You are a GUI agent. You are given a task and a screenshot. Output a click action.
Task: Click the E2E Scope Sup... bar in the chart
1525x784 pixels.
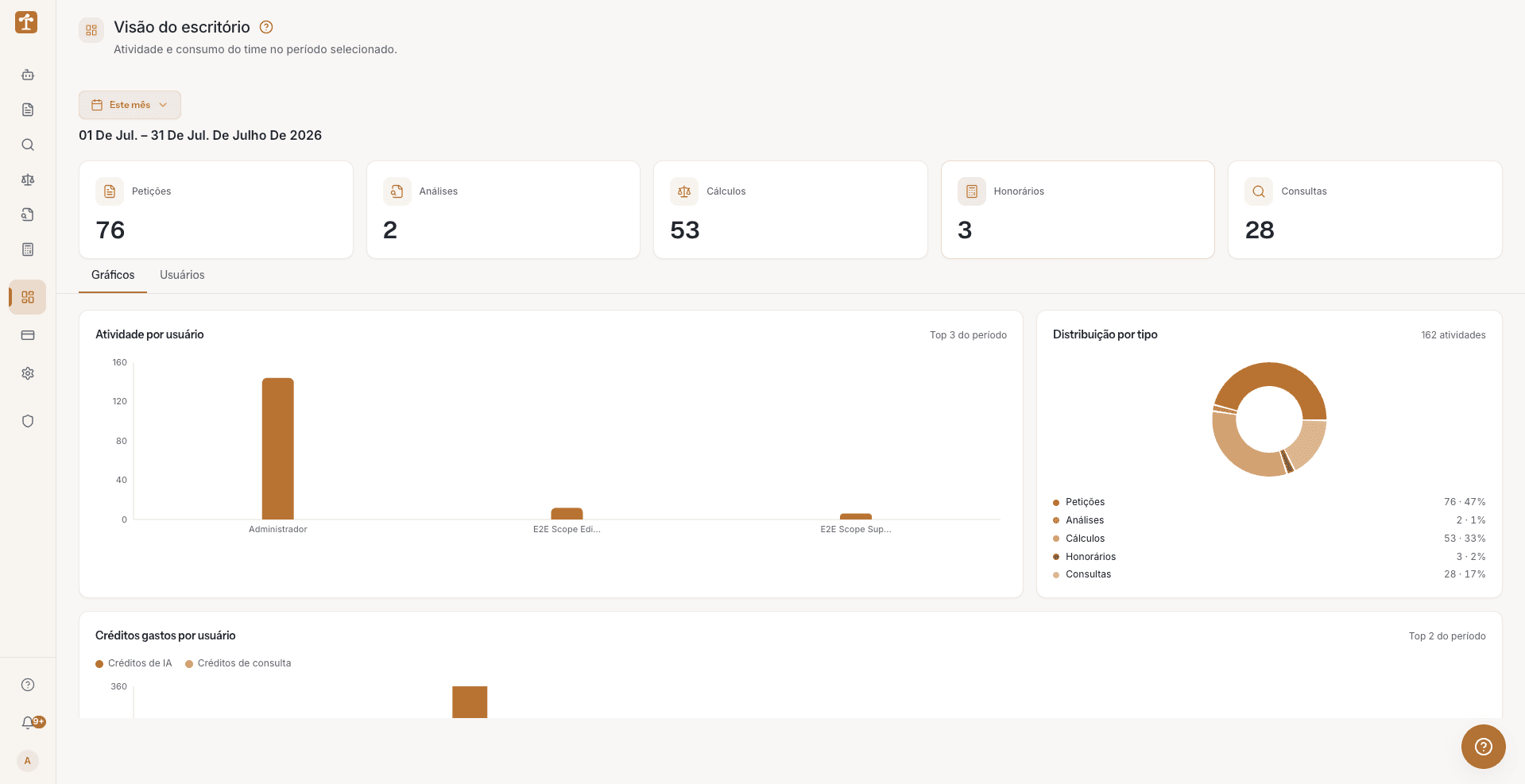[856, 516]
